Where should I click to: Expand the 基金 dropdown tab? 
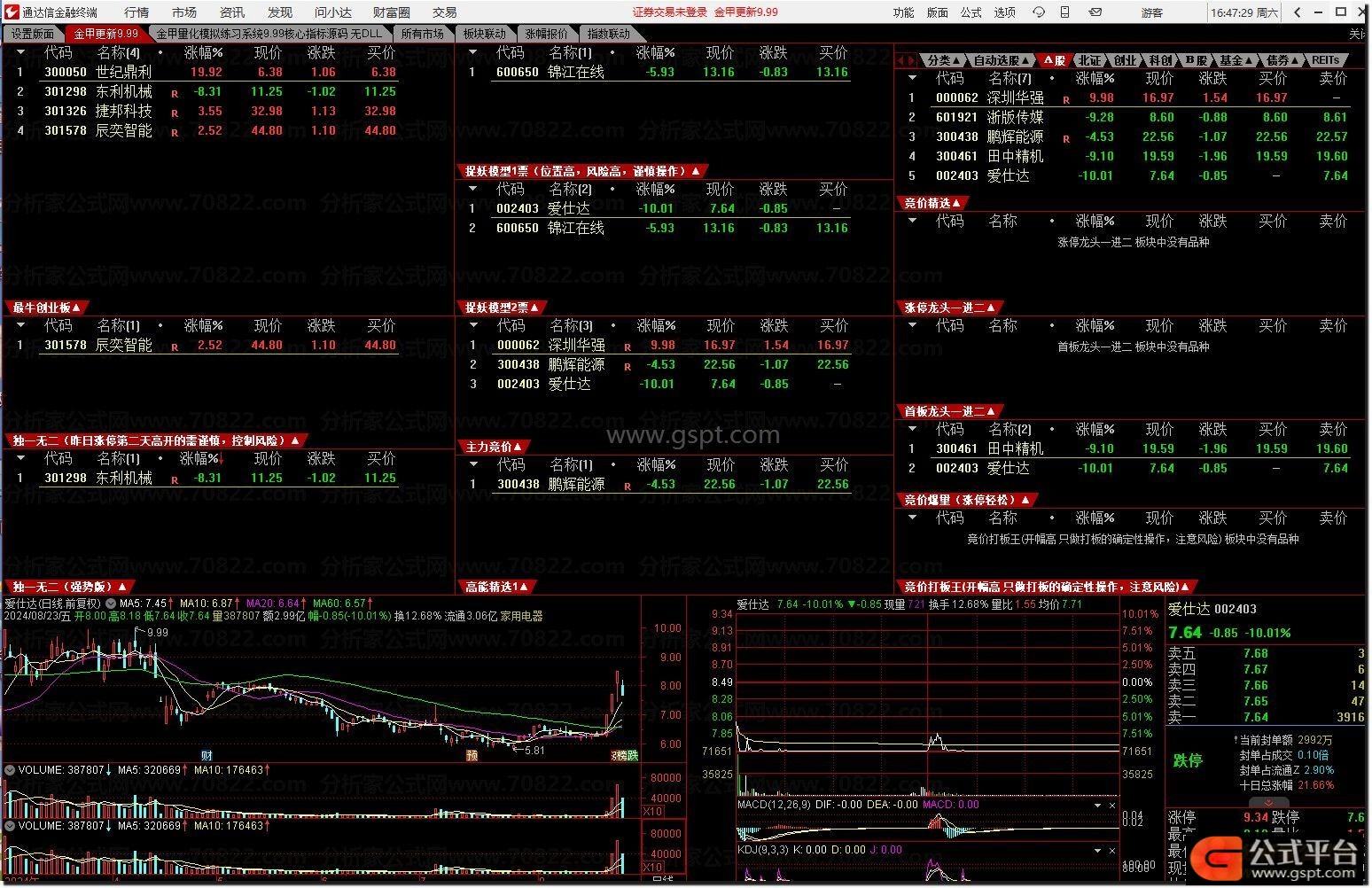click(x=1236, y=60)
